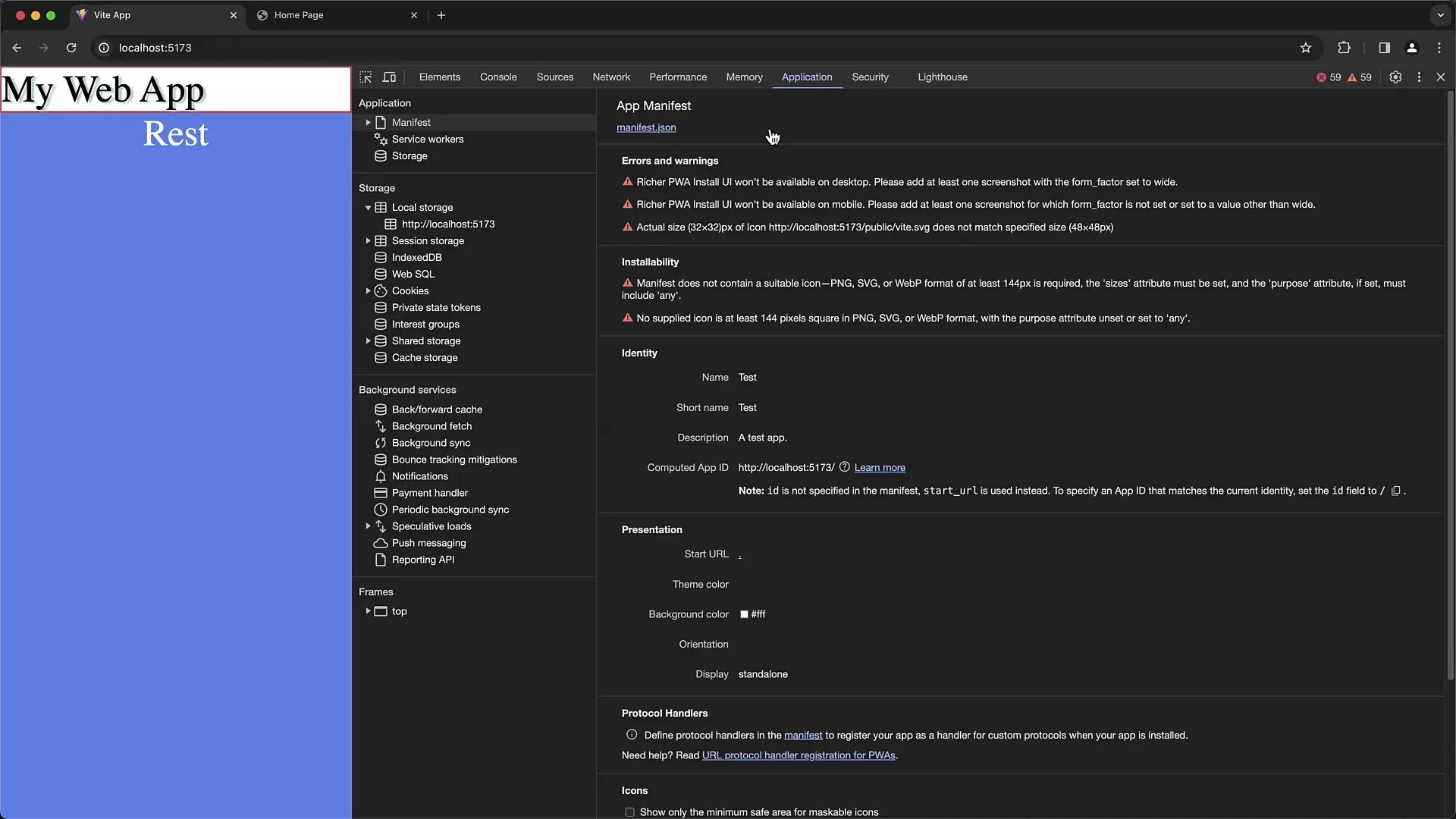1456x819 pixels.
Task: Select Service workers in the sidebar
Action: [428, 140]
